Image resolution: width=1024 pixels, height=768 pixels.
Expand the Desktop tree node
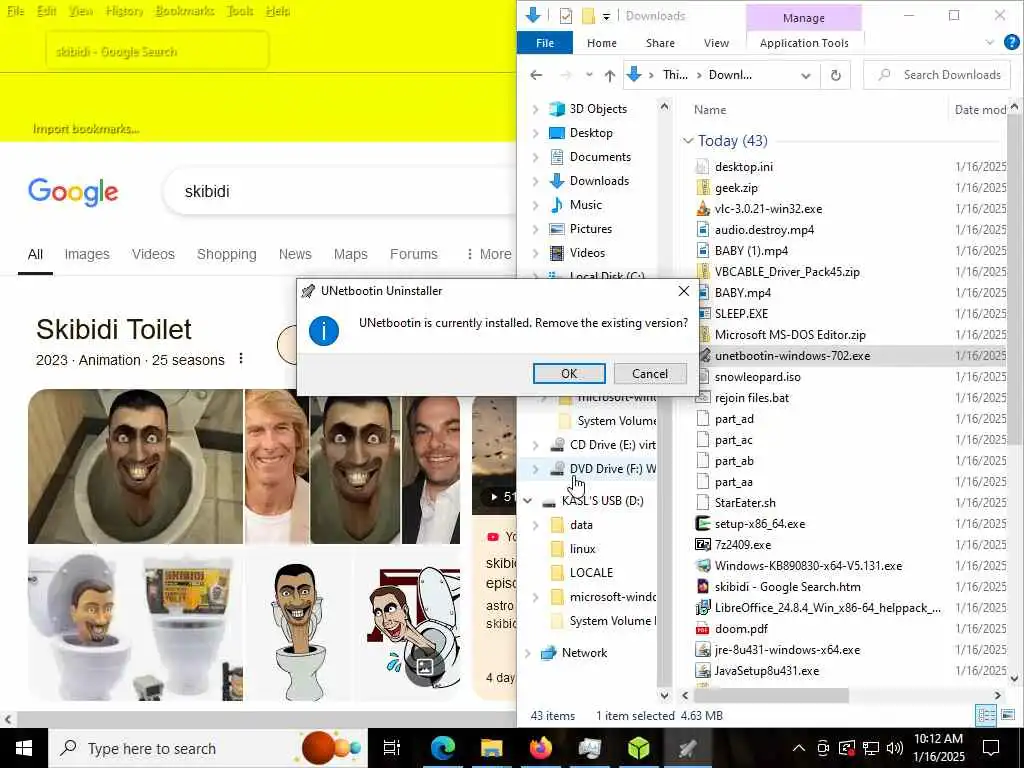536,133
